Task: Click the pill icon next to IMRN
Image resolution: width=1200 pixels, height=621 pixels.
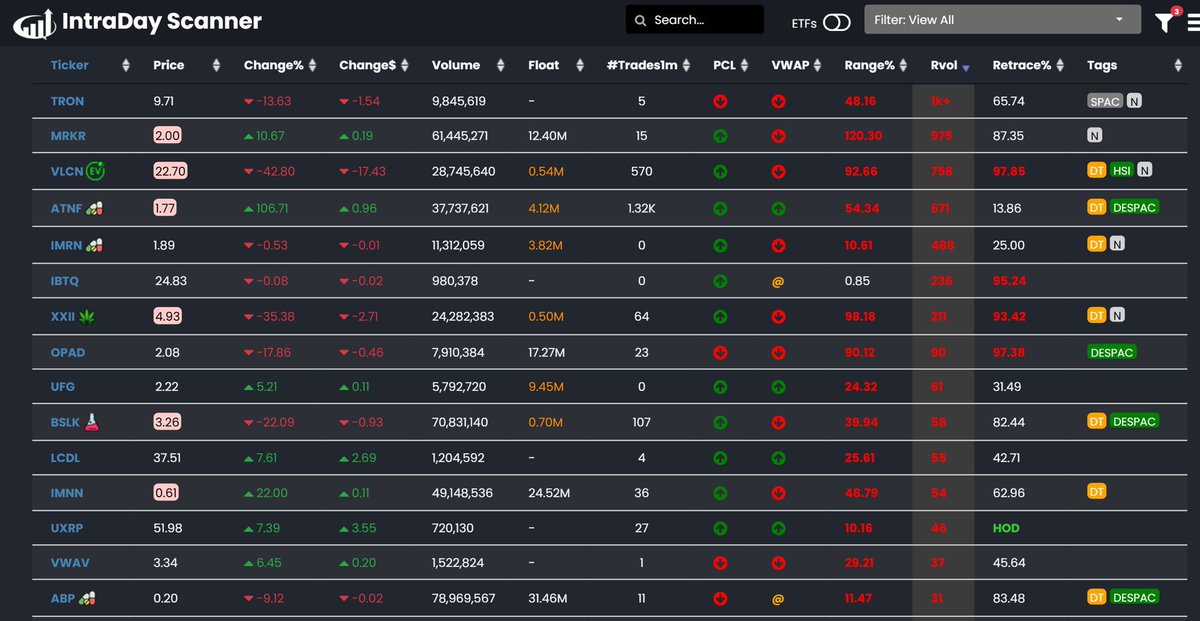Action: pyautogui.click(x=95, y=245)
